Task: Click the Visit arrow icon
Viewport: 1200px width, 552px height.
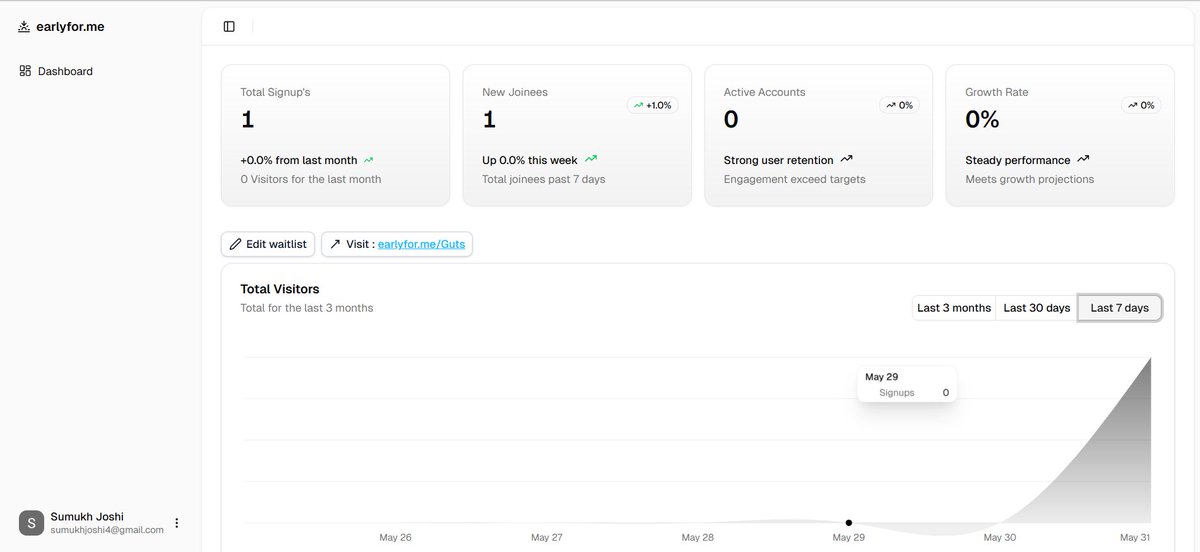Action: point(335,244)
